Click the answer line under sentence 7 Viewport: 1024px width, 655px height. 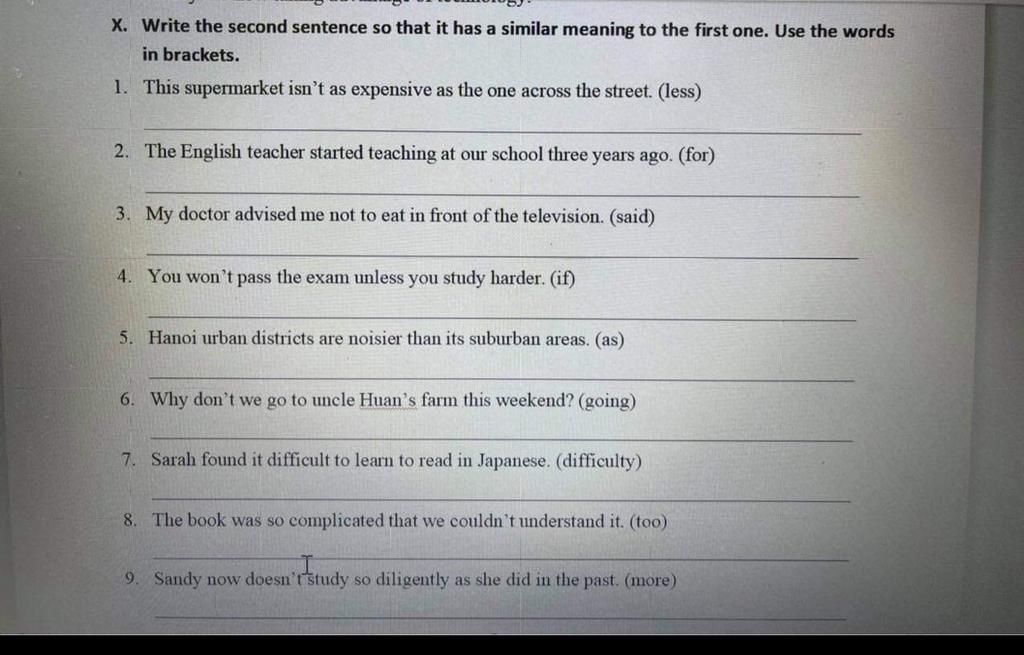pos(501,498)
